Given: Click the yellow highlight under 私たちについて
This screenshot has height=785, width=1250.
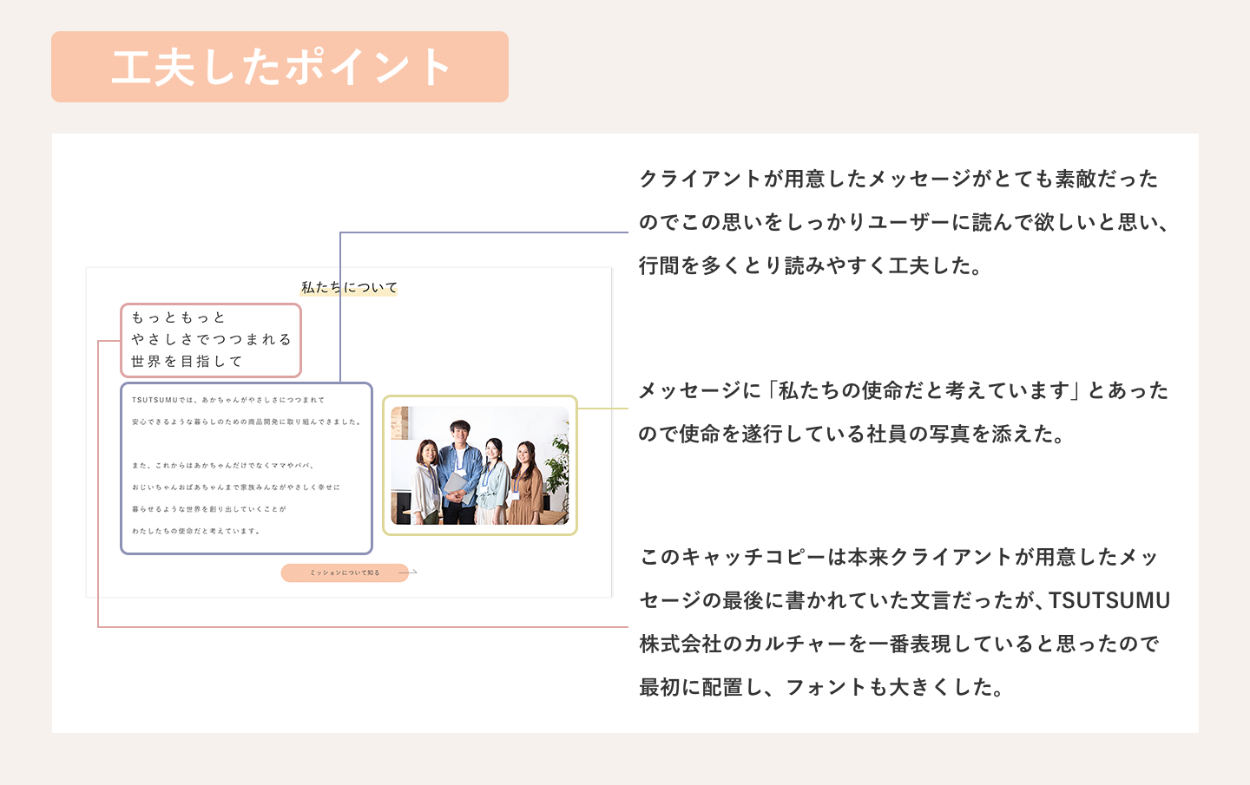Looking at the screenshot, I should 349,294.
